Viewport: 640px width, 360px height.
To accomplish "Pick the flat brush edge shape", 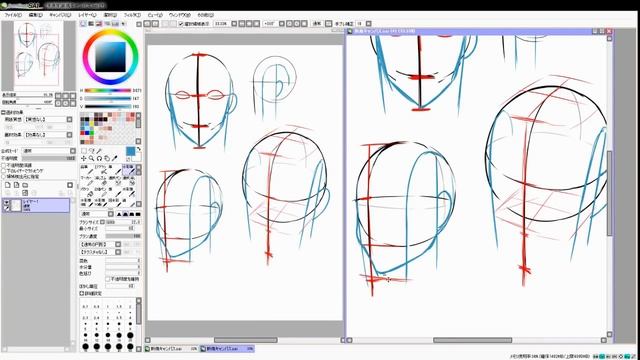I will 138,214.
